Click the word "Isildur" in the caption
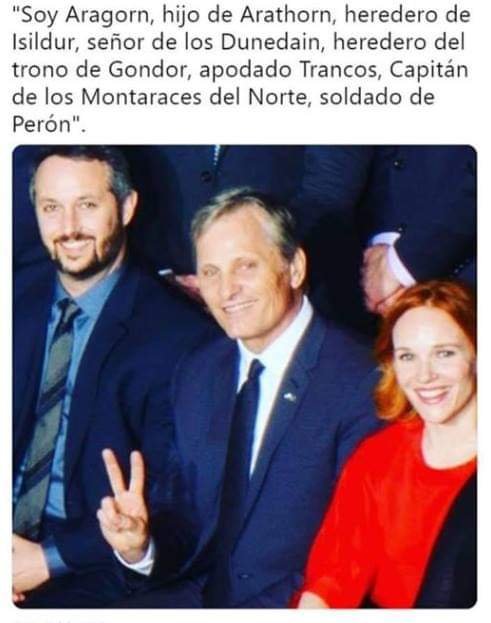The image size is (491, 623). [44, 42]
